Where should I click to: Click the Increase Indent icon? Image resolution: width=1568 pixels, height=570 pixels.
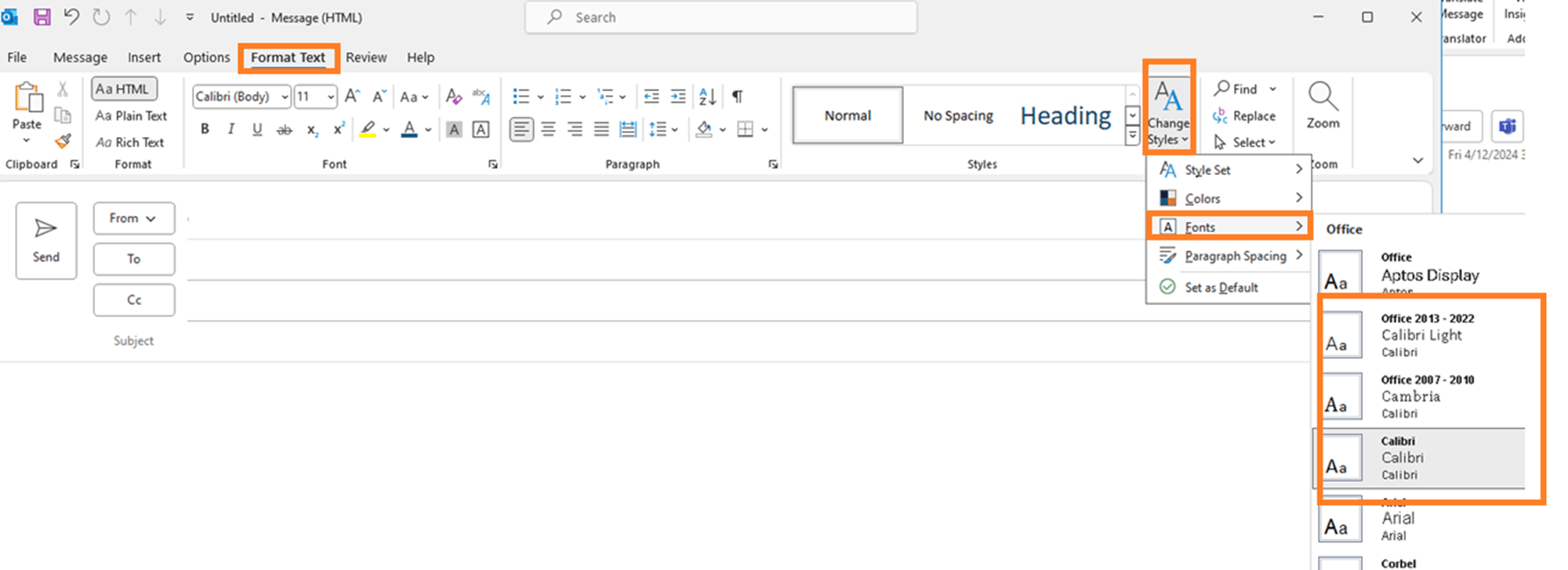(678, 96)
